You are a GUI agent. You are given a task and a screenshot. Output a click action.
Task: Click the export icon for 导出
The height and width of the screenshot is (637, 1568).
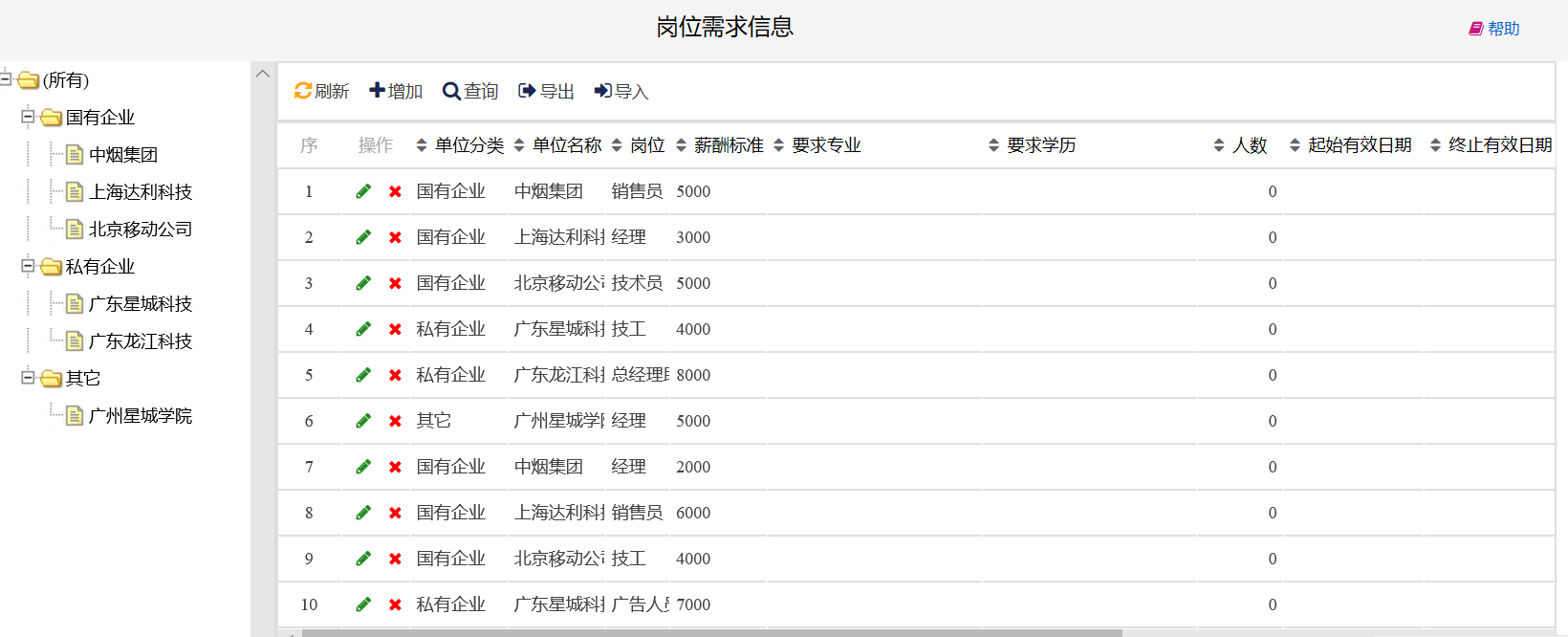click(527, 91)
